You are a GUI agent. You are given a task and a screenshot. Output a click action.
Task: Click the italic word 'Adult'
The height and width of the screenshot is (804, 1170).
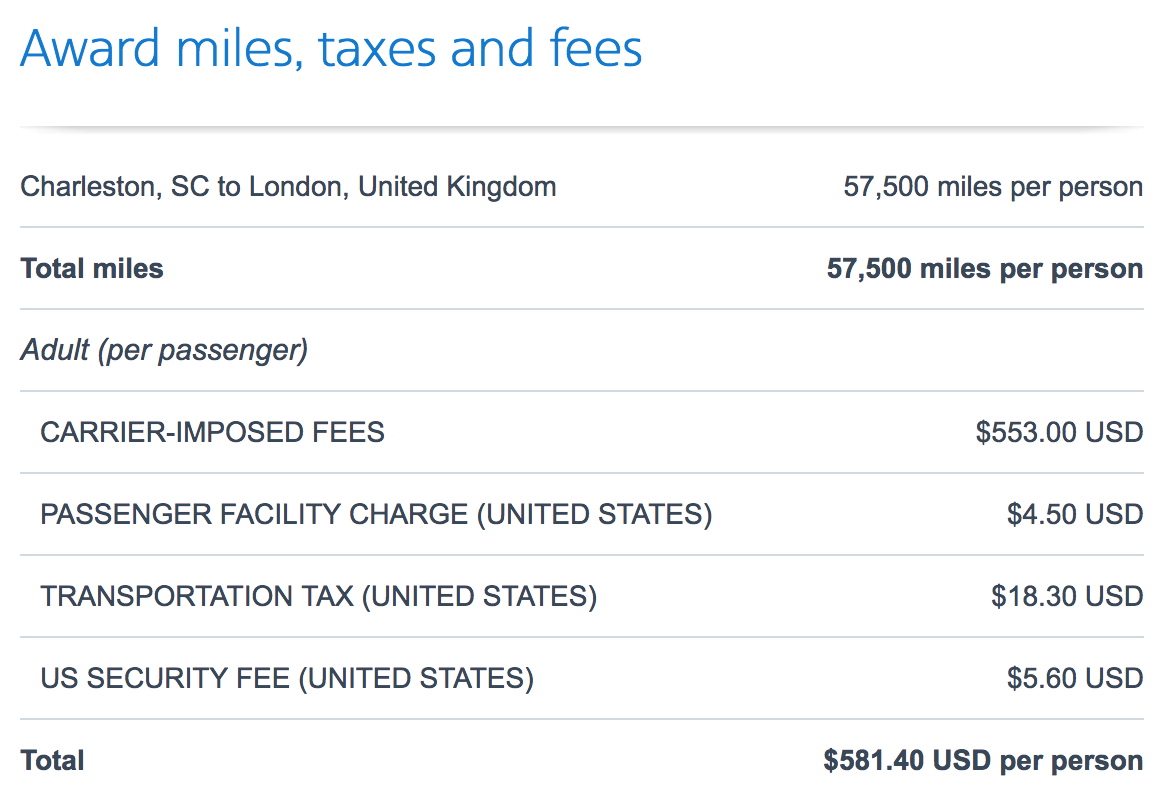(x=56, y=351)
